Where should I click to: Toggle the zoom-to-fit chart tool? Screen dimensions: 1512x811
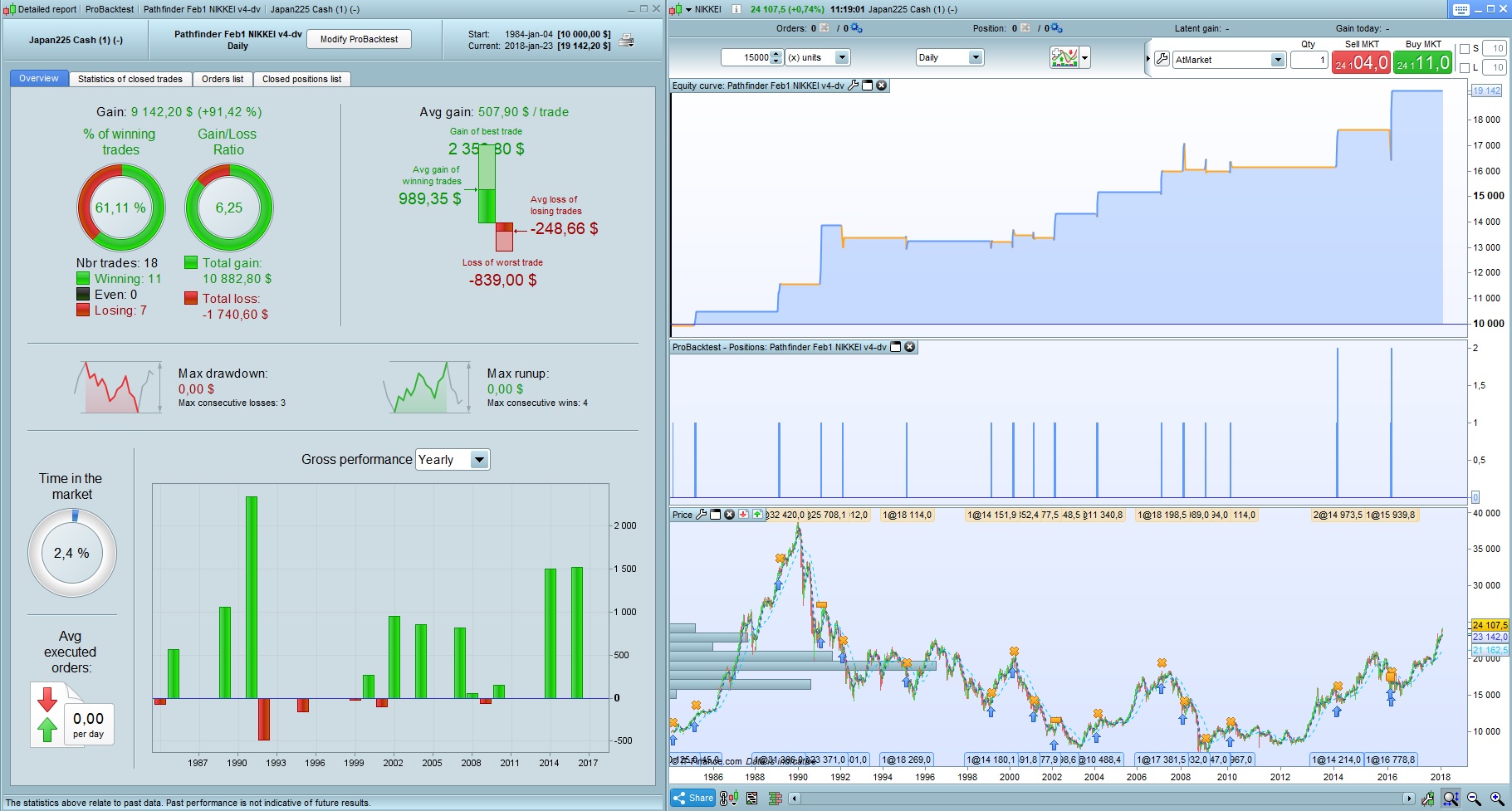1451,799
